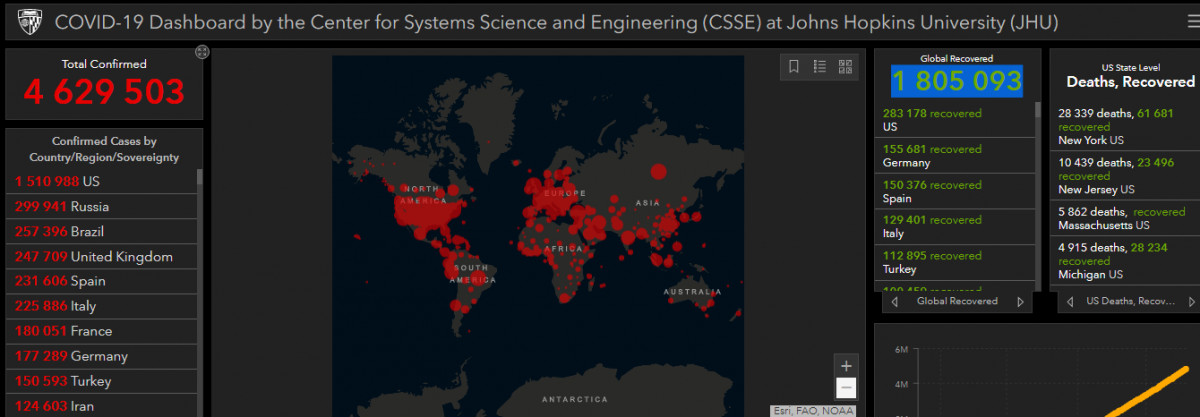Image resolution: width=1200 pixels, height=417 pixels.
Task: Select Brazil in confirmed cases list
Action: pyautogui.click(x=102, y=231)
